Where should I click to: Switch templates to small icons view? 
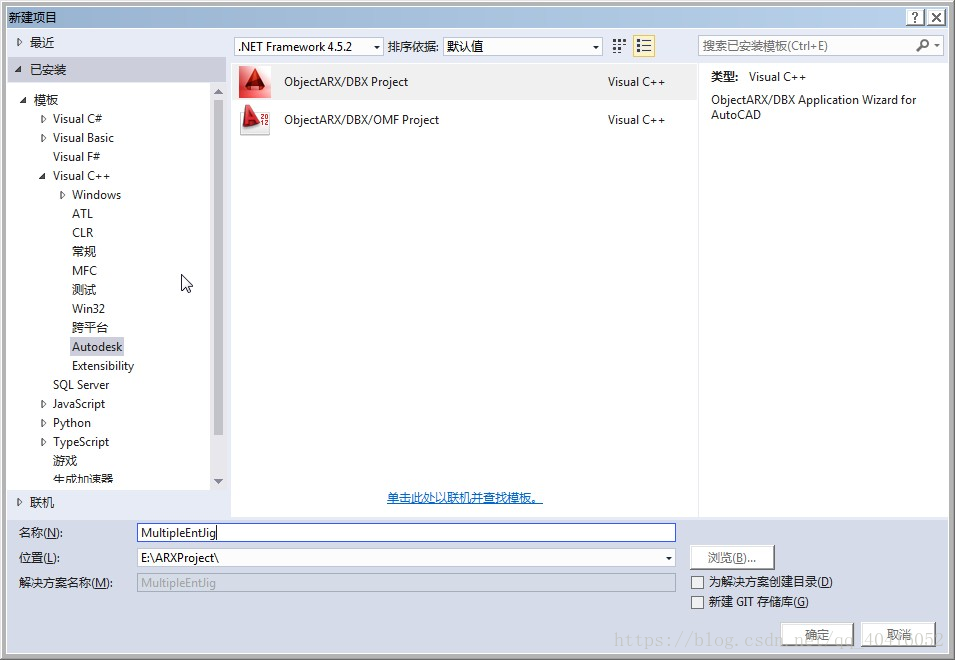[619, 46]
